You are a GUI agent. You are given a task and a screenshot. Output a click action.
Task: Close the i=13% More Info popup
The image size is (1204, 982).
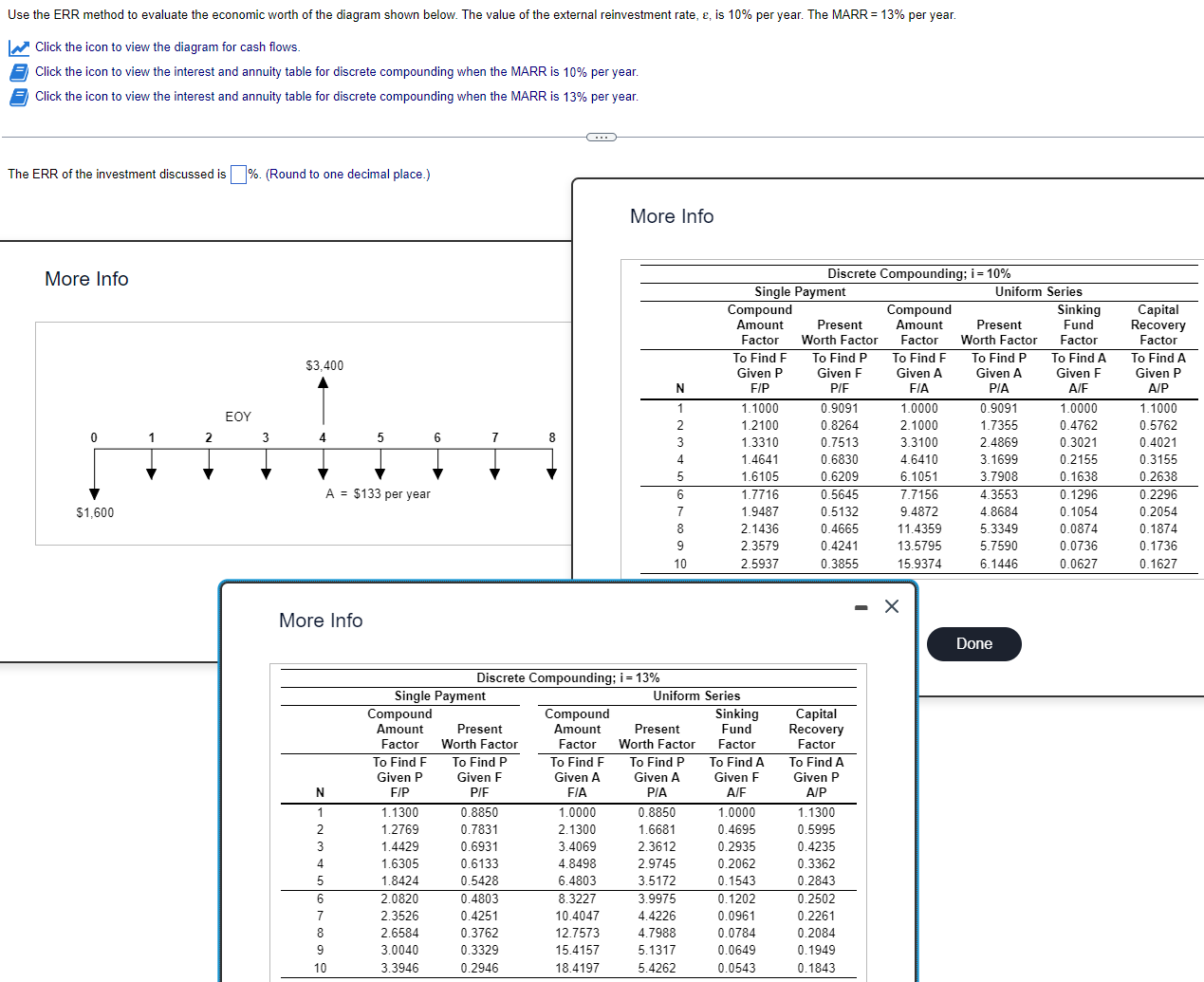click(891, 605)
